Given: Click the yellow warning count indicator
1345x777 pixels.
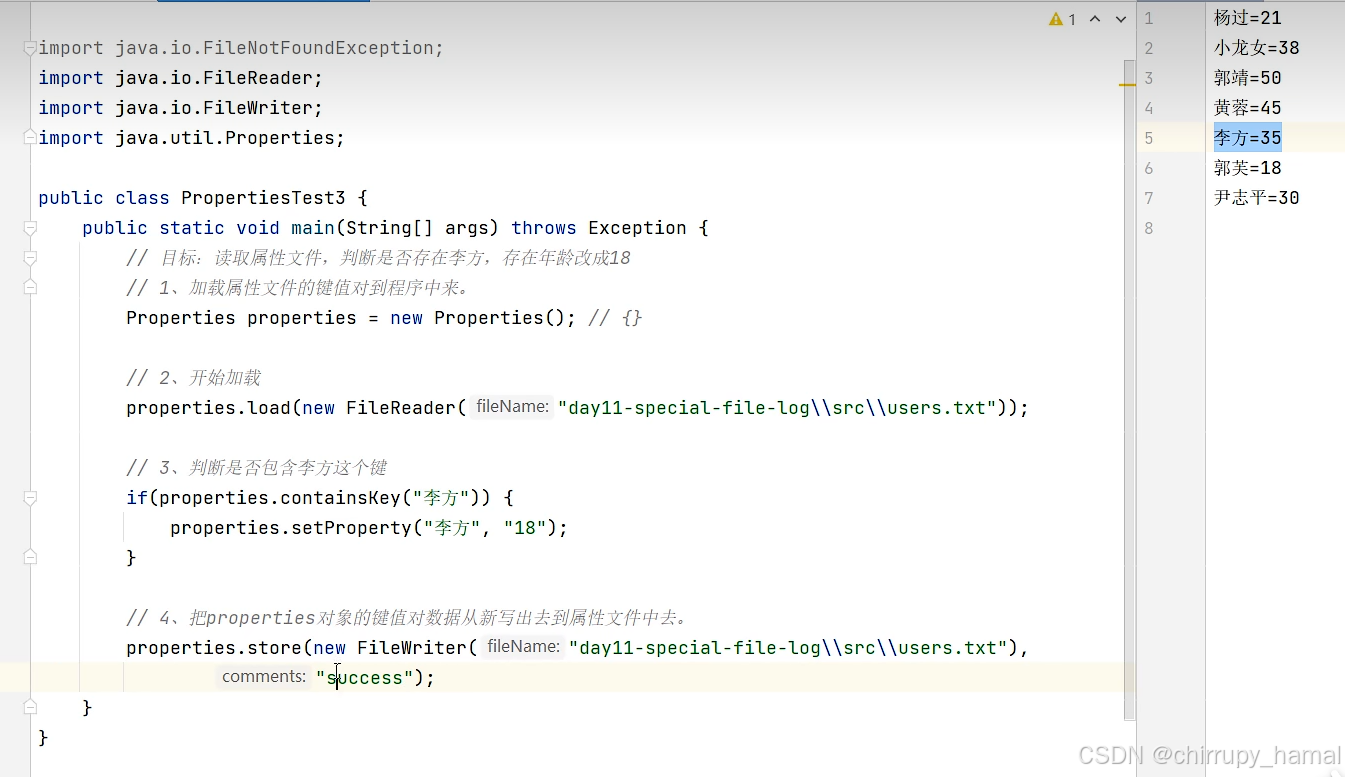Looking at the screenshot, I should [1062, 19].
